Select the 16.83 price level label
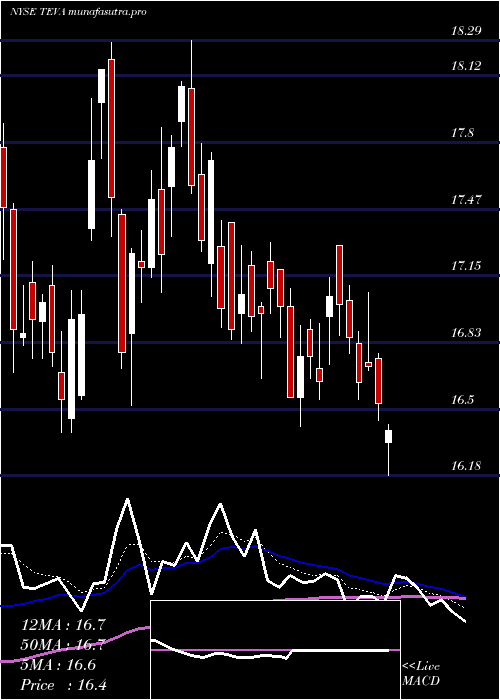 tap(467, 333)
